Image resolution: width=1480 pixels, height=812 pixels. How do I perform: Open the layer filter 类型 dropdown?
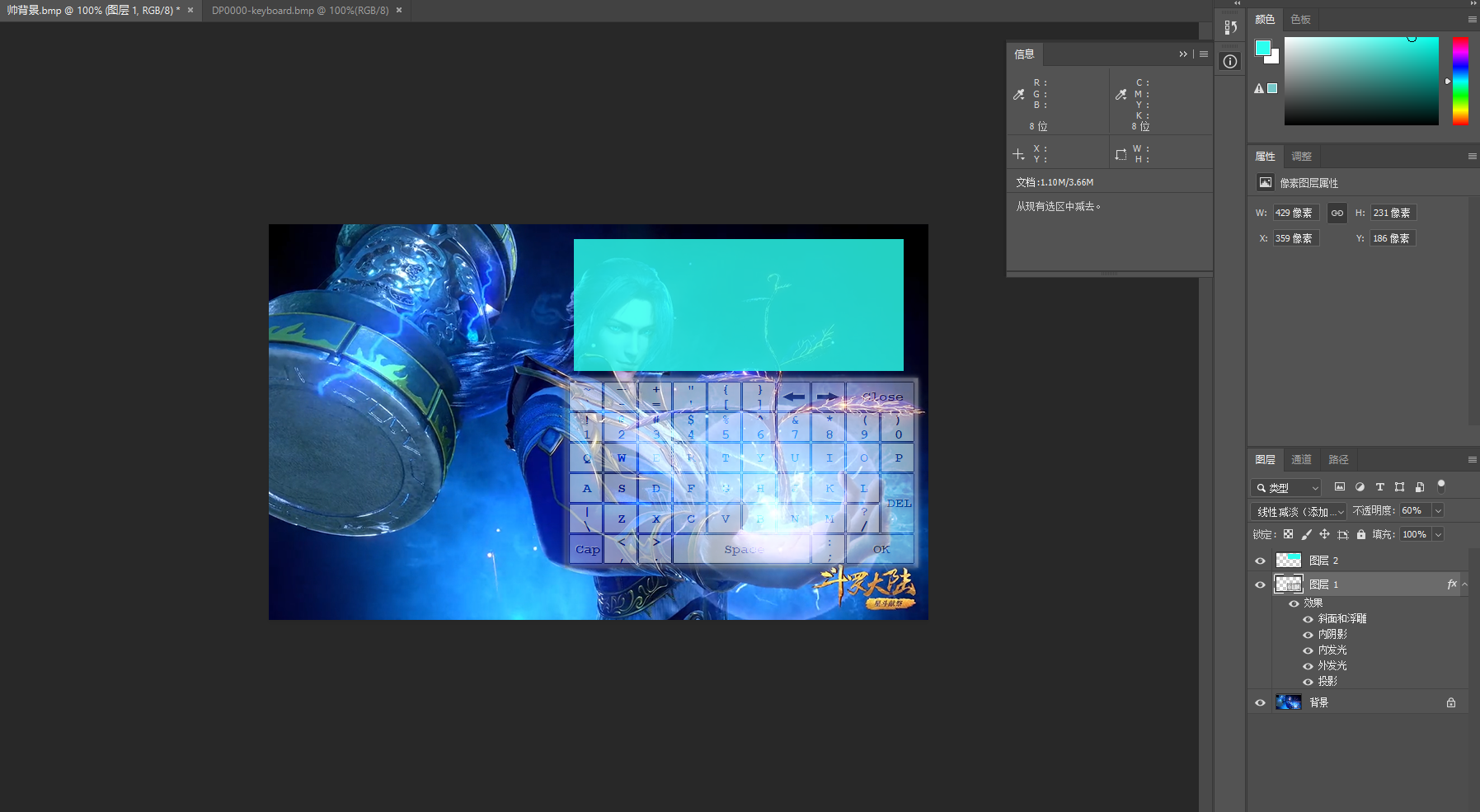tap(1286, 487)
